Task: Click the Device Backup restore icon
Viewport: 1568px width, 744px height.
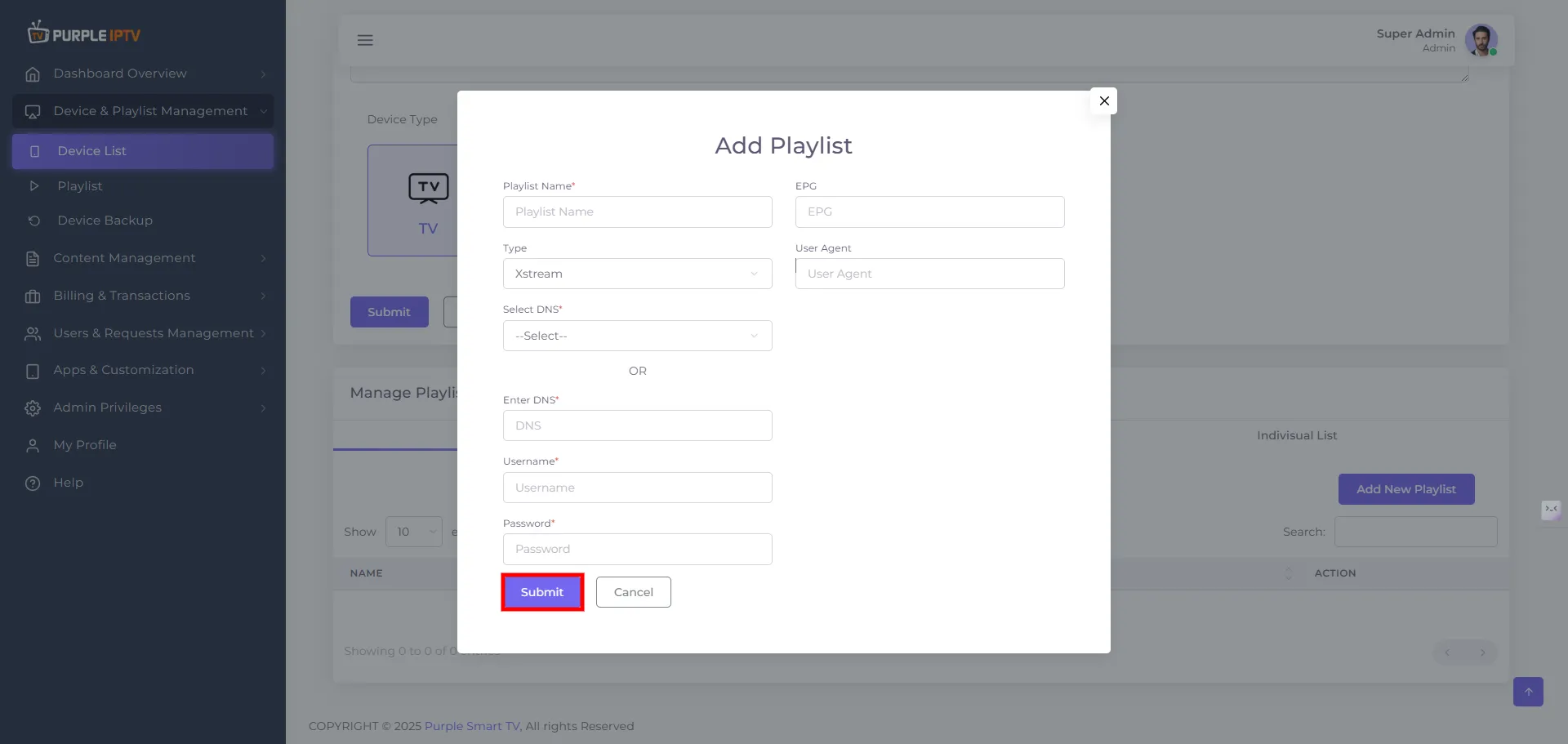Action: pos(34,221)
